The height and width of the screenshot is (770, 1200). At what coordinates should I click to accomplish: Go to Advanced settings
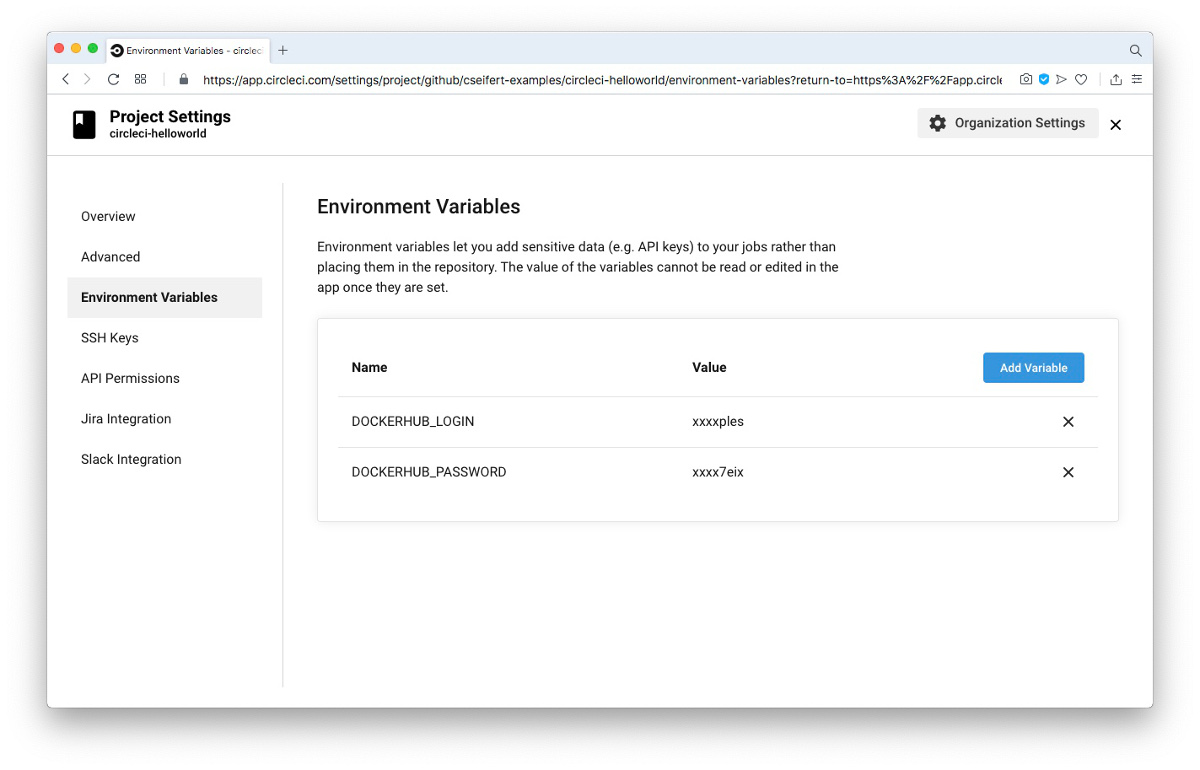tap(111, 257)
